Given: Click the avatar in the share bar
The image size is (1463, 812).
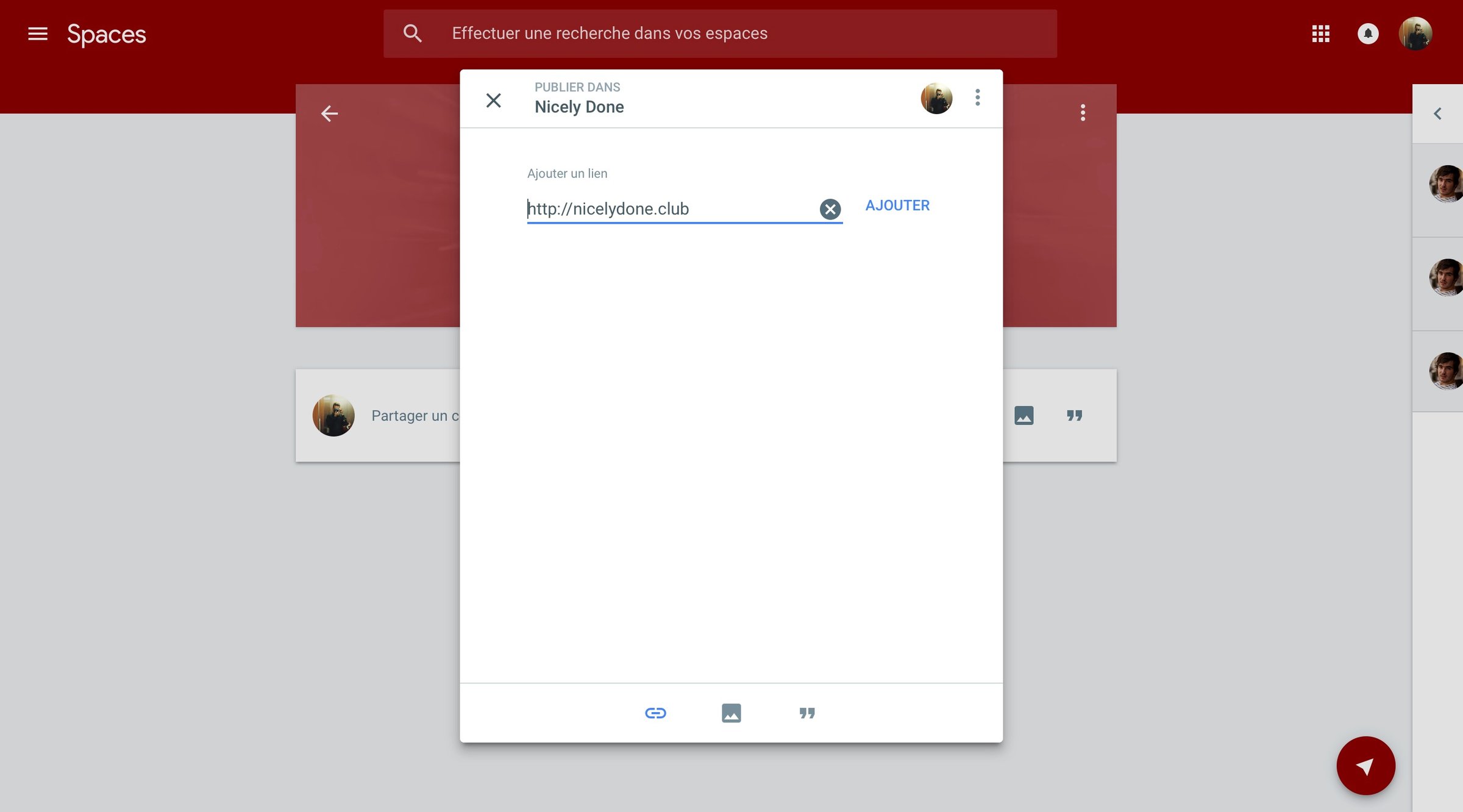Looking at the screenshot, I should pos(333,415).
